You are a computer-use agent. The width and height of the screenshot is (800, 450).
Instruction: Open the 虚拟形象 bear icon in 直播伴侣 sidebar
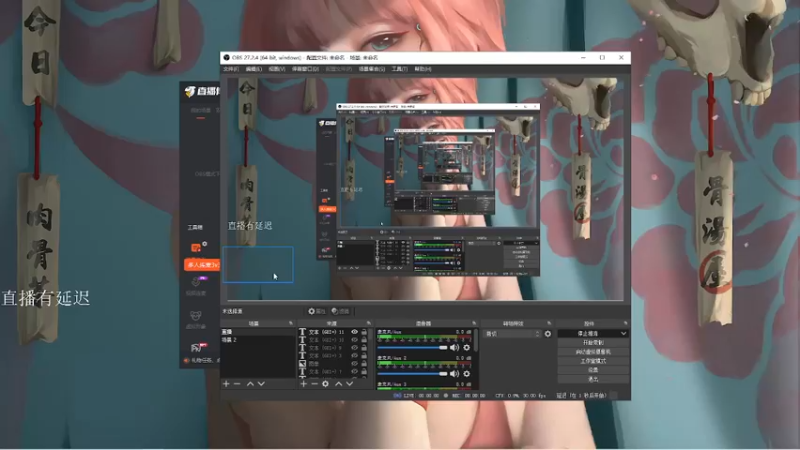point(196,318)
